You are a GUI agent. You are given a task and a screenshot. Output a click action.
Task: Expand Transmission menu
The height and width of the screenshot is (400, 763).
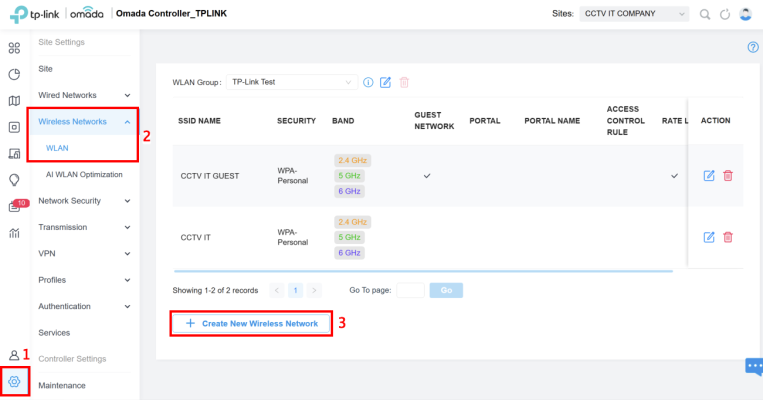click(84, 227)
